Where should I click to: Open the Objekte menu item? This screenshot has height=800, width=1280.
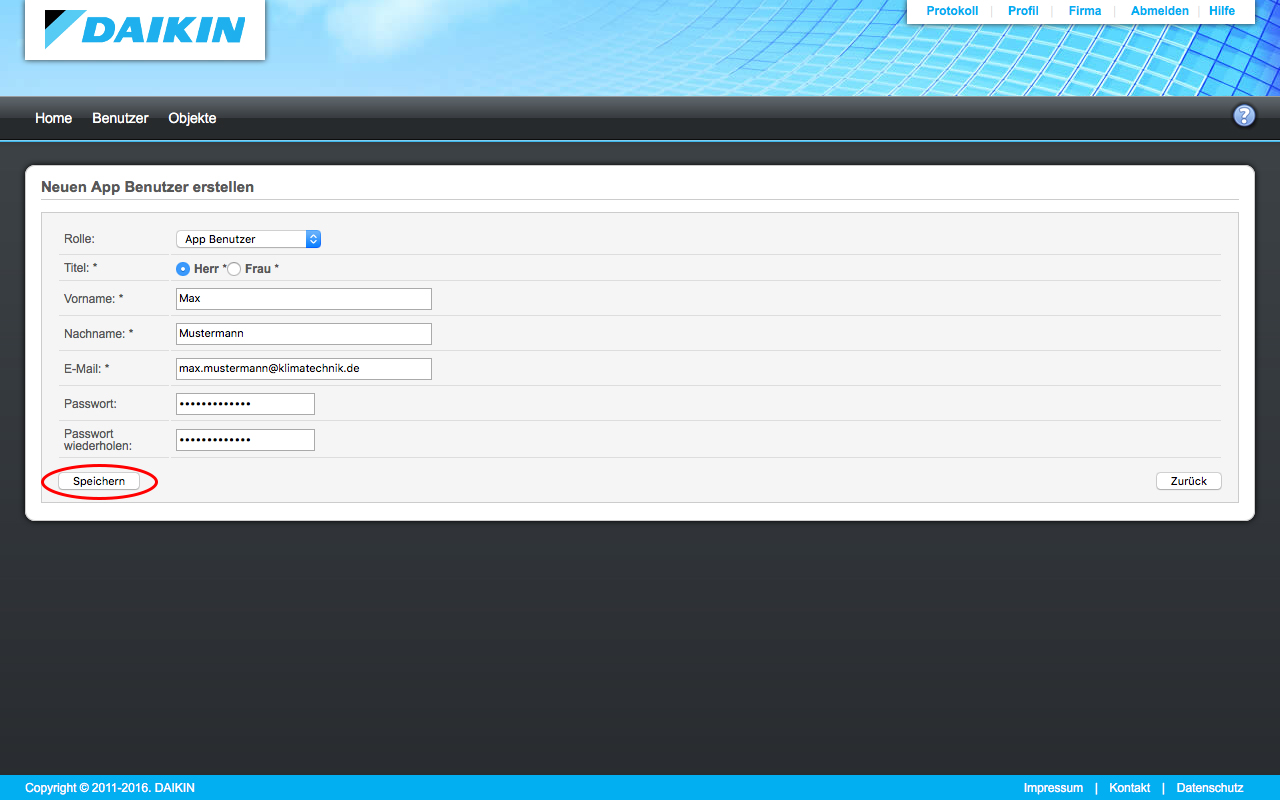click(x=192, y=118)
